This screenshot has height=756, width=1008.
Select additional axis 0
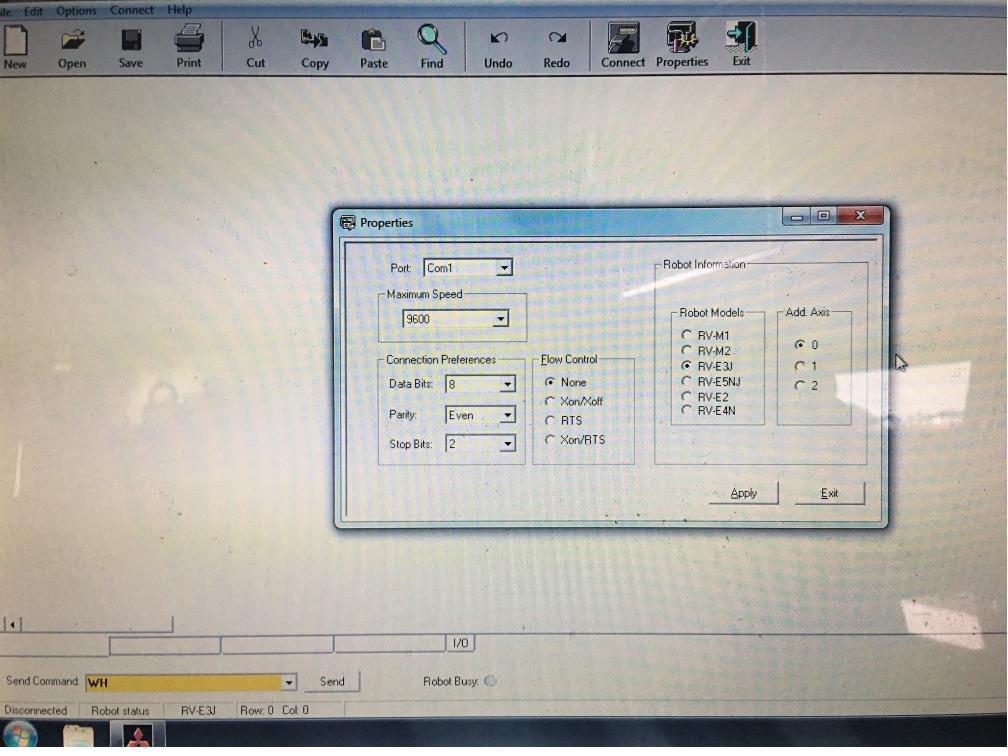coord(800,345)
